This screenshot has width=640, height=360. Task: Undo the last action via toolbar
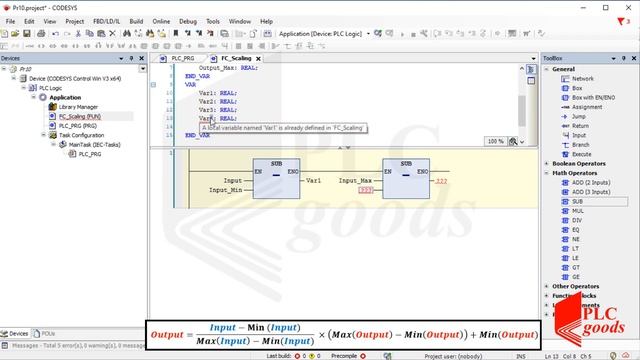[x=56, y=33]
